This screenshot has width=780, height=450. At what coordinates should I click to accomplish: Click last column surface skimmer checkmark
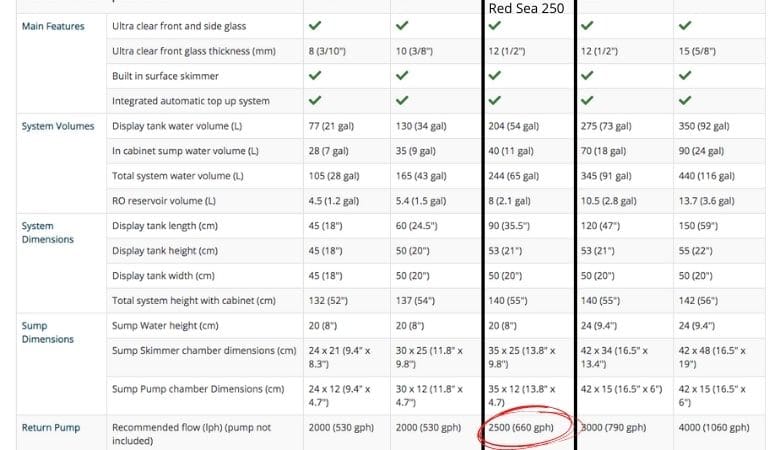[685, 76]
